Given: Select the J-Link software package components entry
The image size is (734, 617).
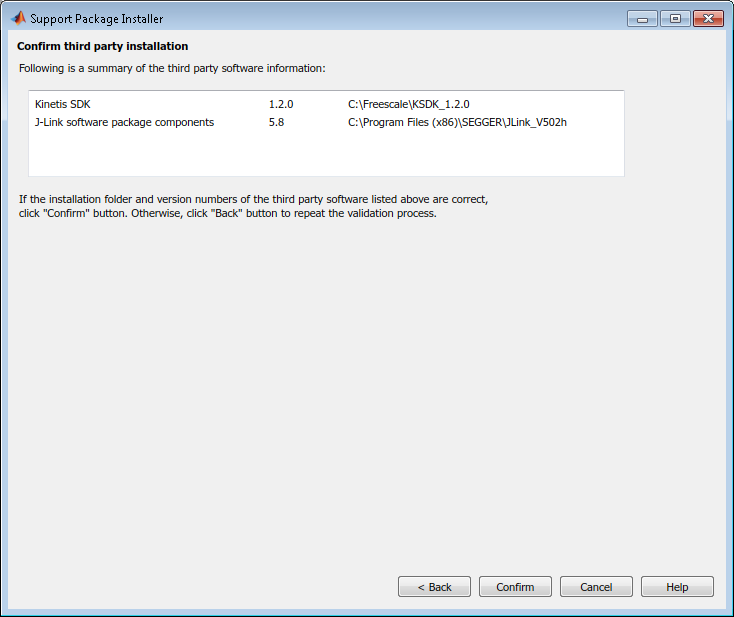Looking at the screenshot, I should point(125,122).
